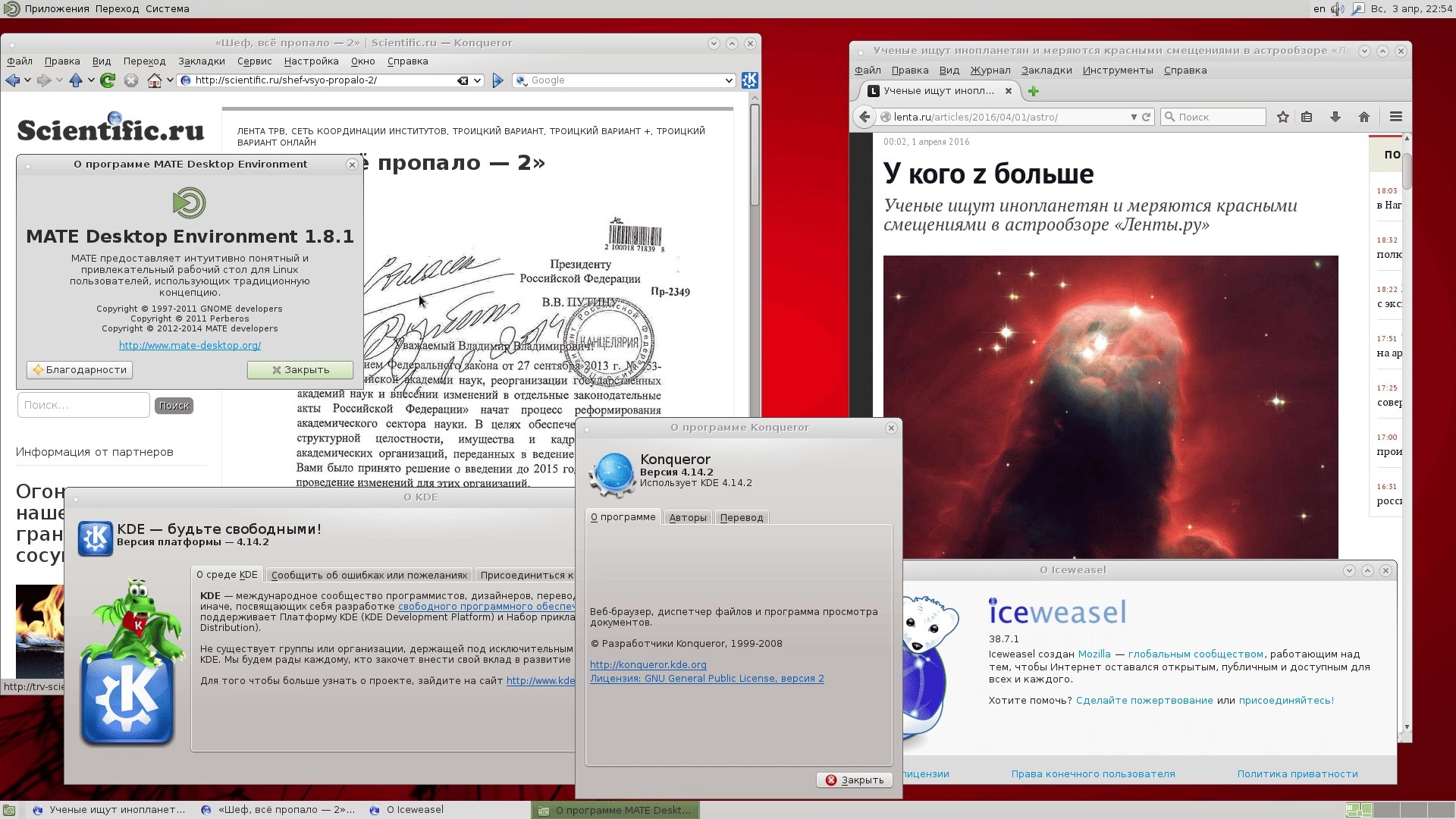This screenshot has width=1456, height=819.
Task: Open Konqueror Закладки menu
Action: [x=202, y=61]
